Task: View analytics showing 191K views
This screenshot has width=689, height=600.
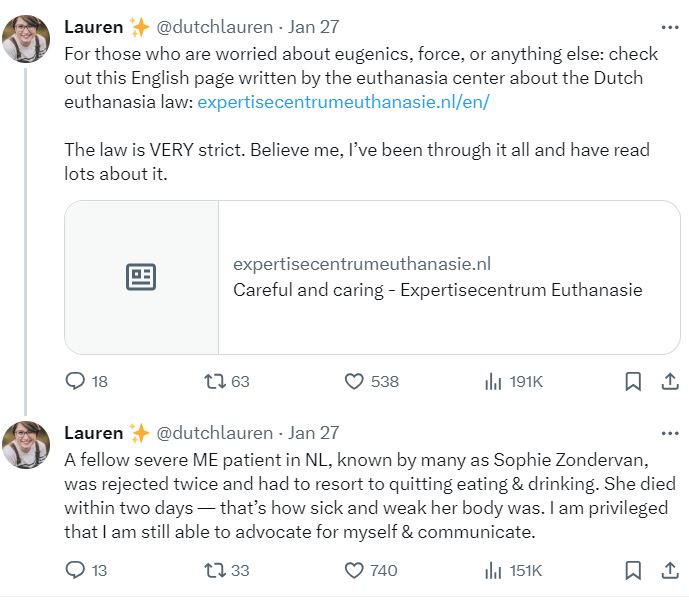Action: pos(493,381)
